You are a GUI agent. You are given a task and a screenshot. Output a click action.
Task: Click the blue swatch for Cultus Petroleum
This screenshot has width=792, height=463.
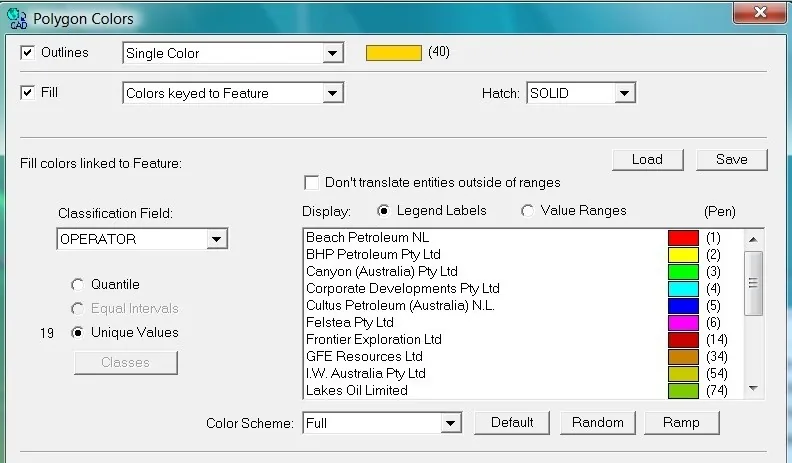[x=683, y=305]
